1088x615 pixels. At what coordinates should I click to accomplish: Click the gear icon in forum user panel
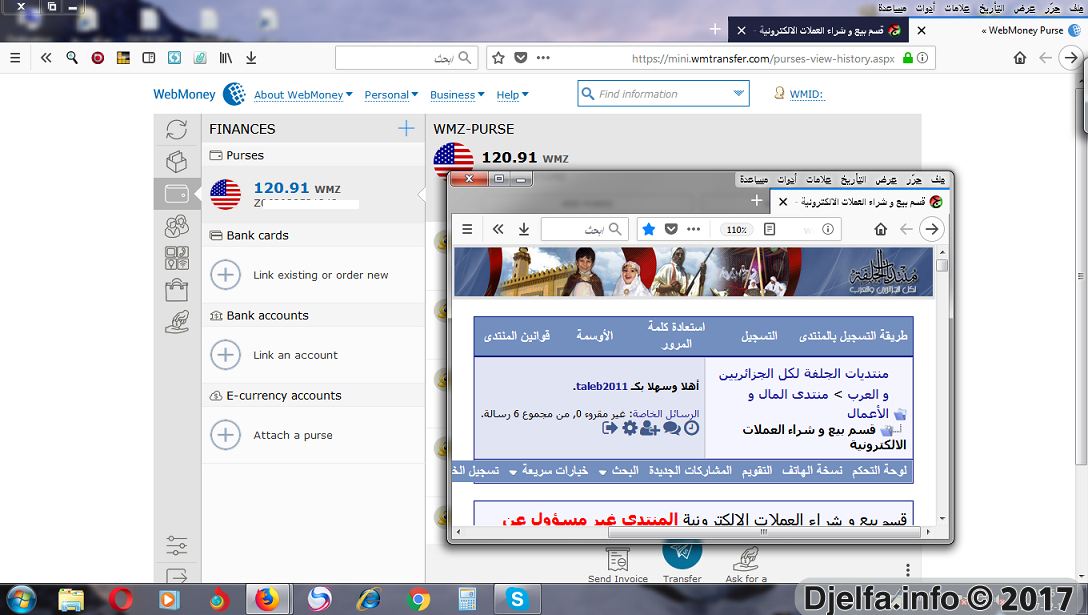coord(629,428)
